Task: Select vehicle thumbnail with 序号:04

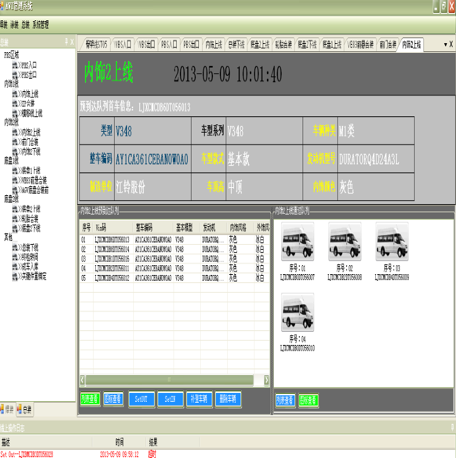Action: (297, 312)
